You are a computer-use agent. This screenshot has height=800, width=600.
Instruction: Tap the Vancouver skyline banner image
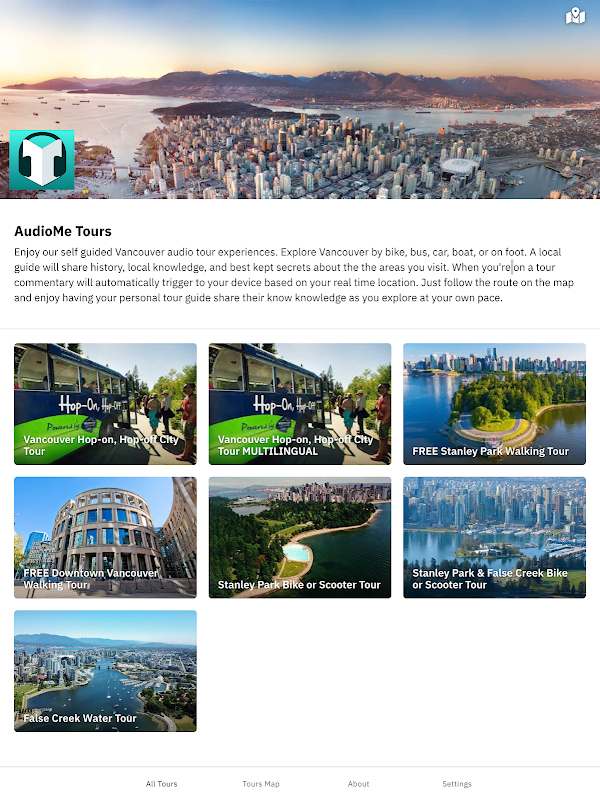pos(300,99)
